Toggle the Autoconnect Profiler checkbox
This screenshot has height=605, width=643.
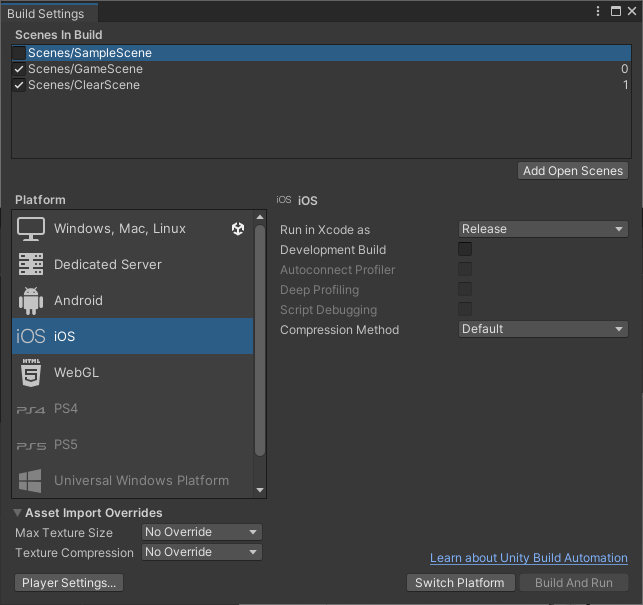click(465, 269)
